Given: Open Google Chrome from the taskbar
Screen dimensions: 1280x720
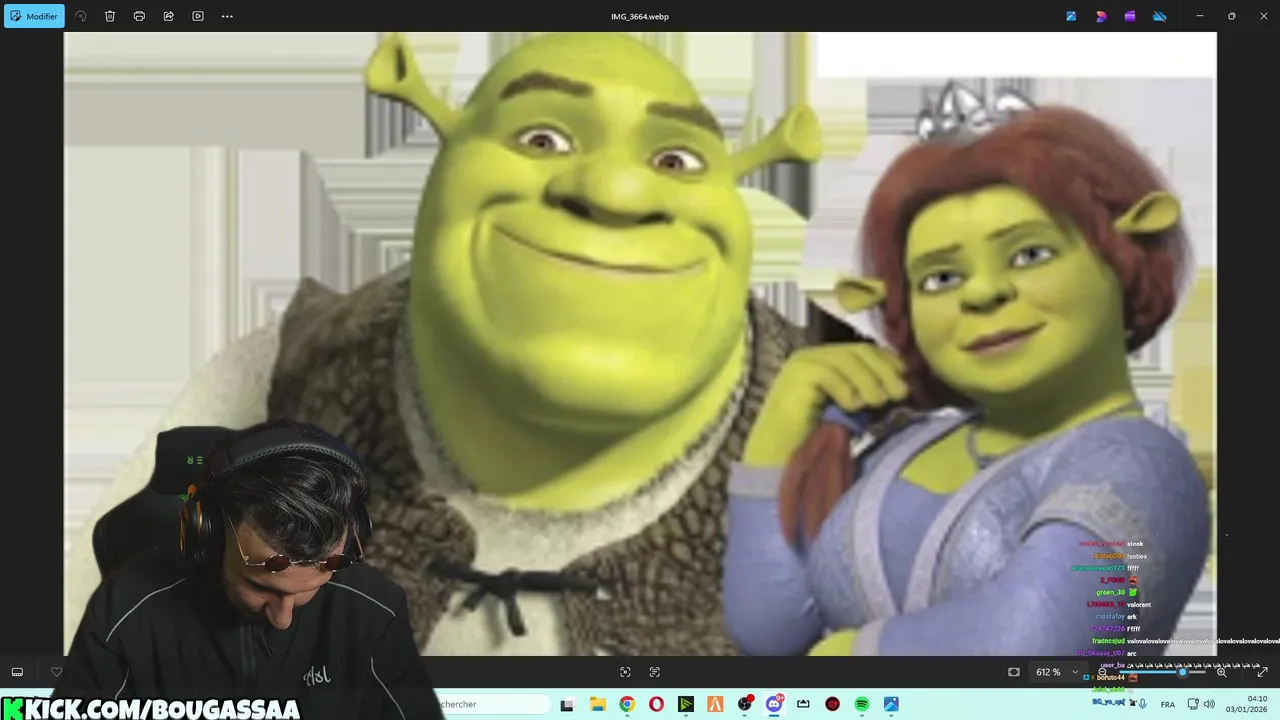Looking at the screenshot, I should (x=627, y=704).
